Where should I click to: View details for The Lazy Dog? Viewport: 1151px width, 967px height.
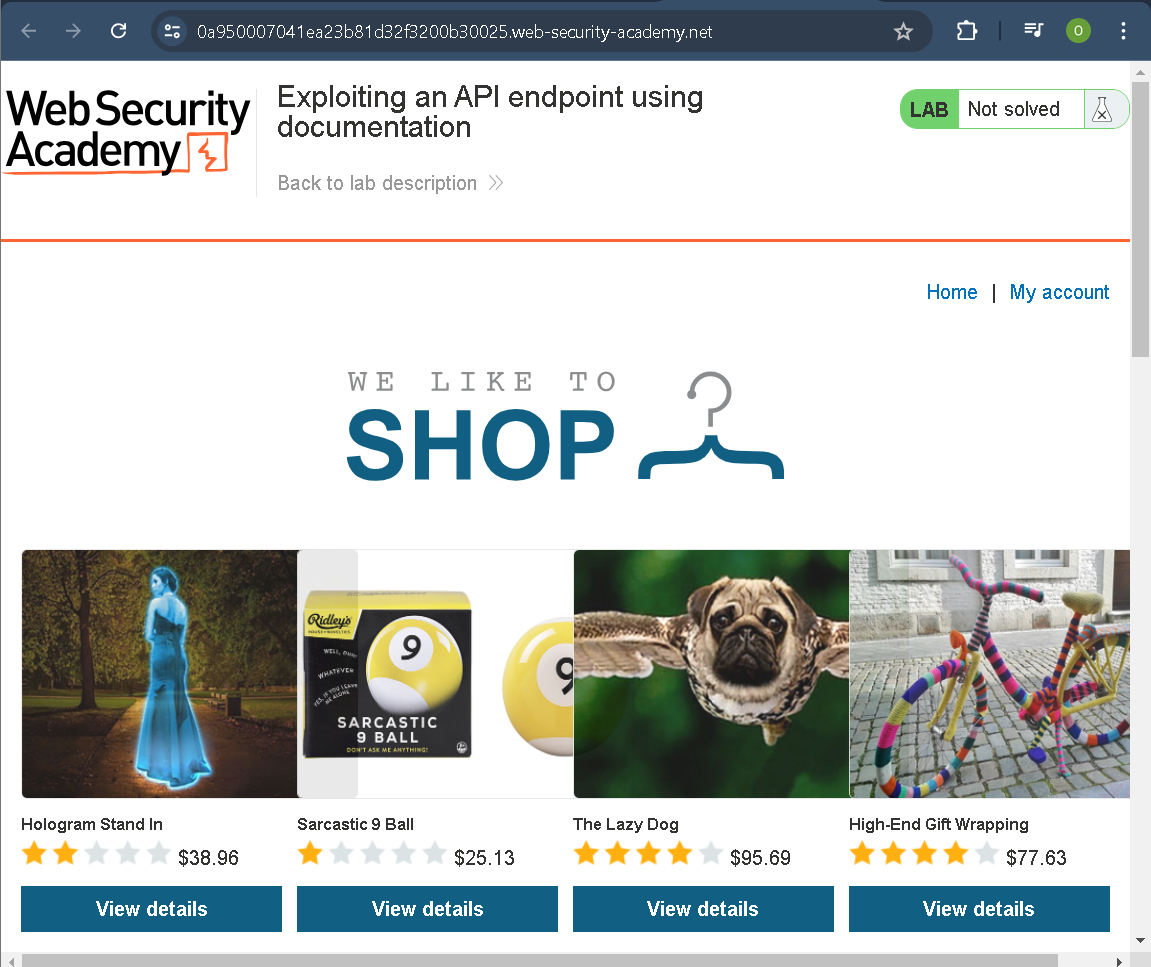(703, 909)
